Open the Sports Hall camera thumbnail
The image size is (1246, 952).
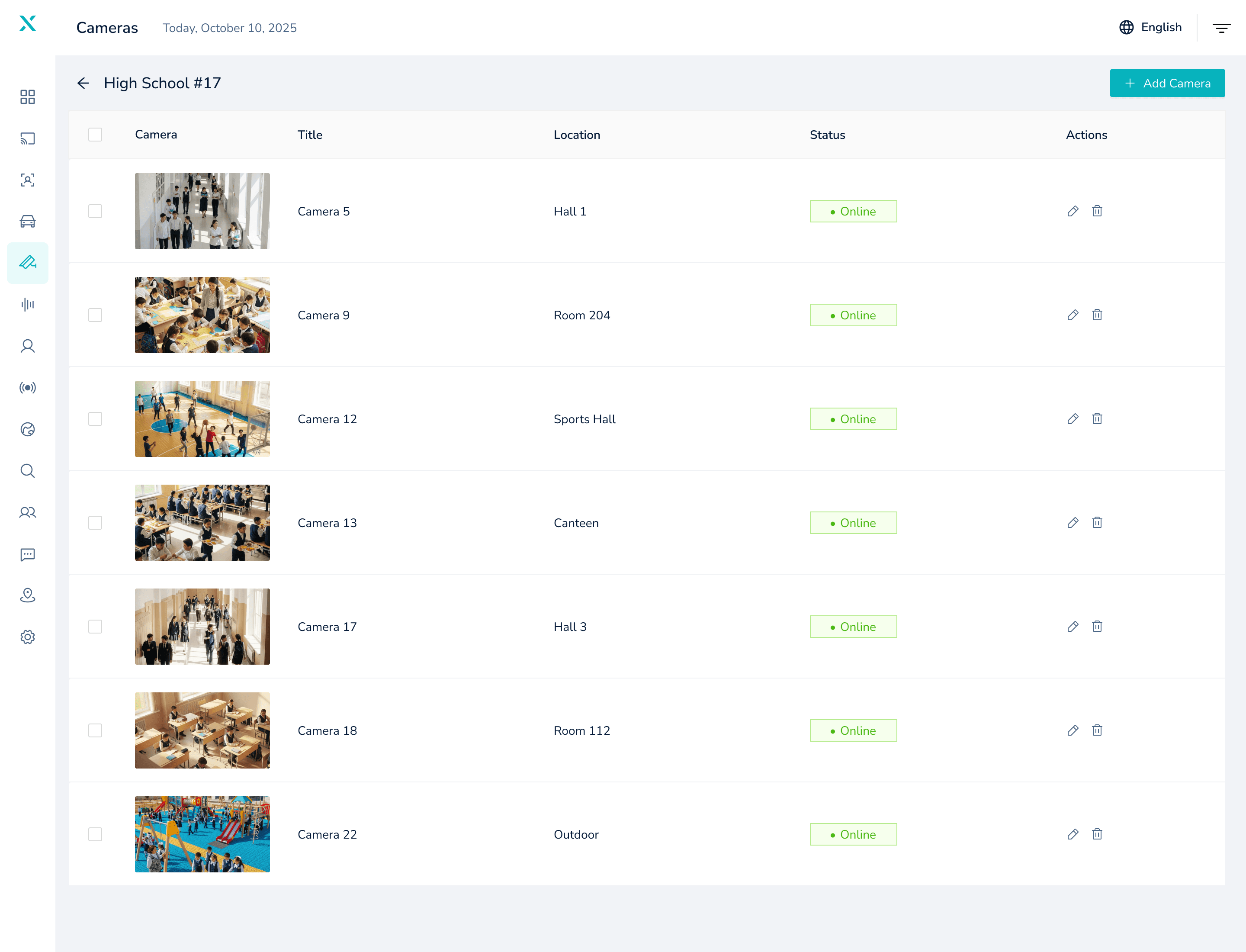pyautogui.click(x=202, y=419)
